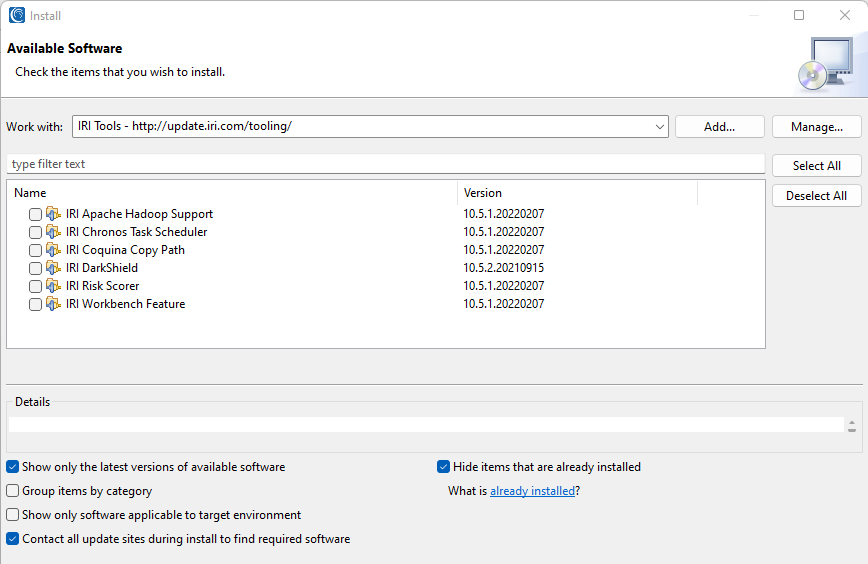Click the Install dialog title bar icon
This screenshot has height=564, width=868.
click(17, 15)
